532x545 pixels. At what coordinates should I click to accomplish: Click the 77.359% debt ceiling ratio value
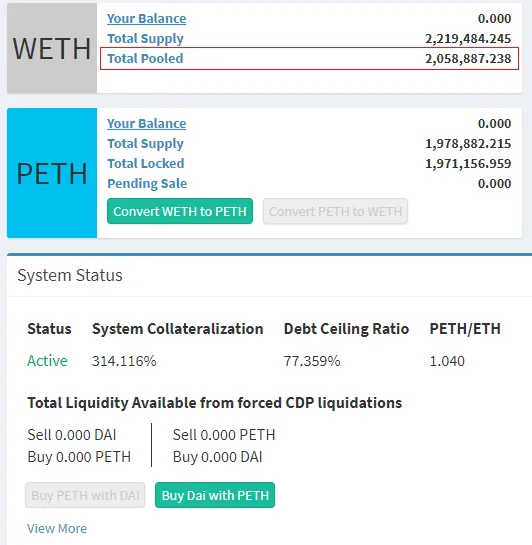[312, 361]
